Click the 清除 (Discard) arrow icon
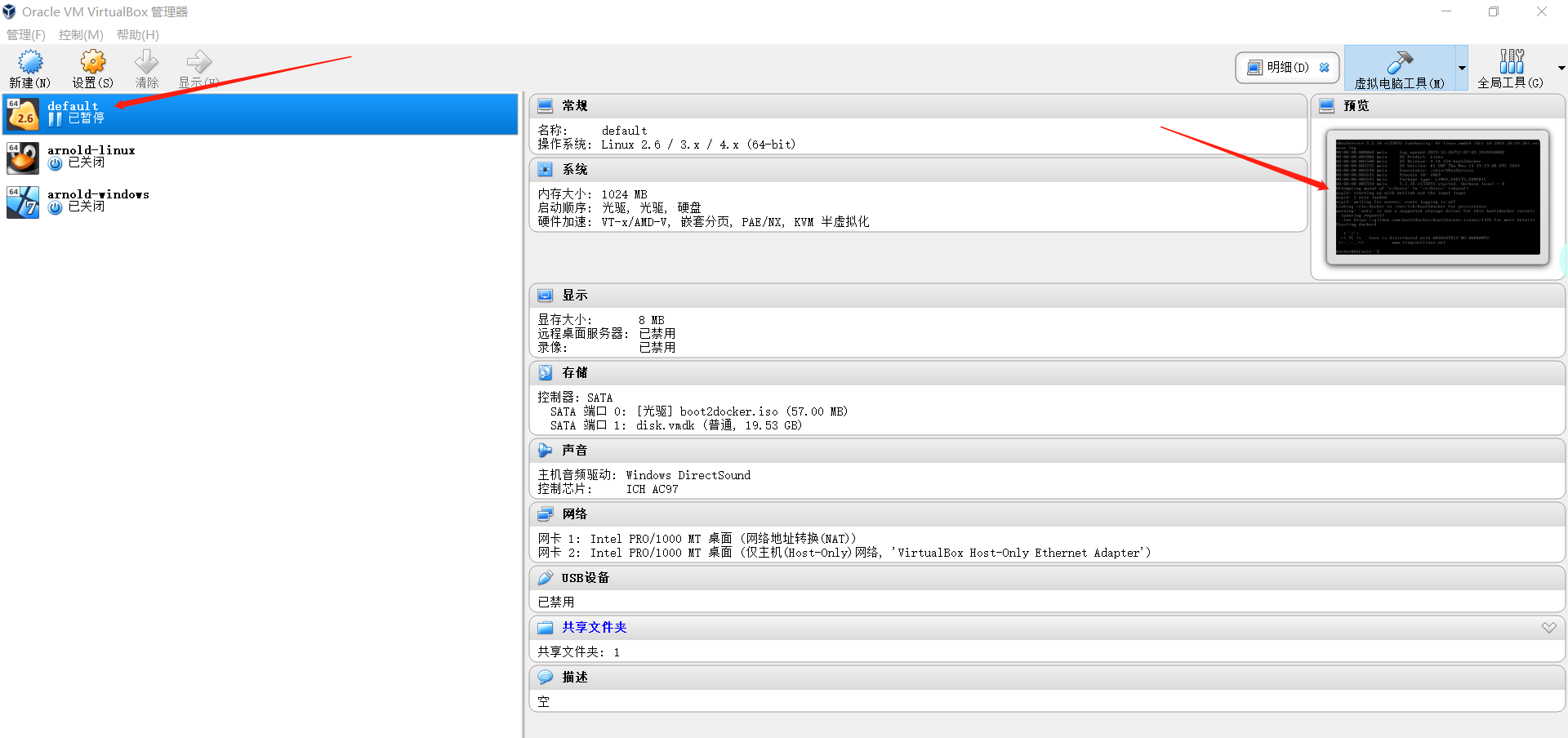This screenshot has height=738, width=1568. point(147,63)
